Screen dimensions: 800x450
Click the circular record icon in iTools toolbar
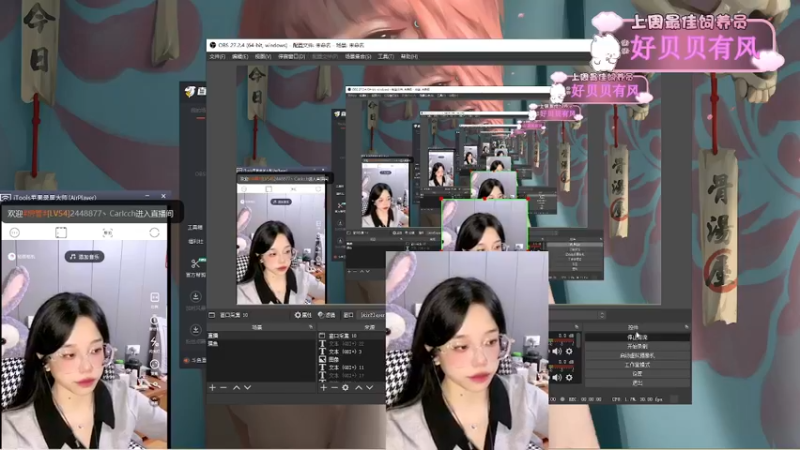tap(154, 233)
